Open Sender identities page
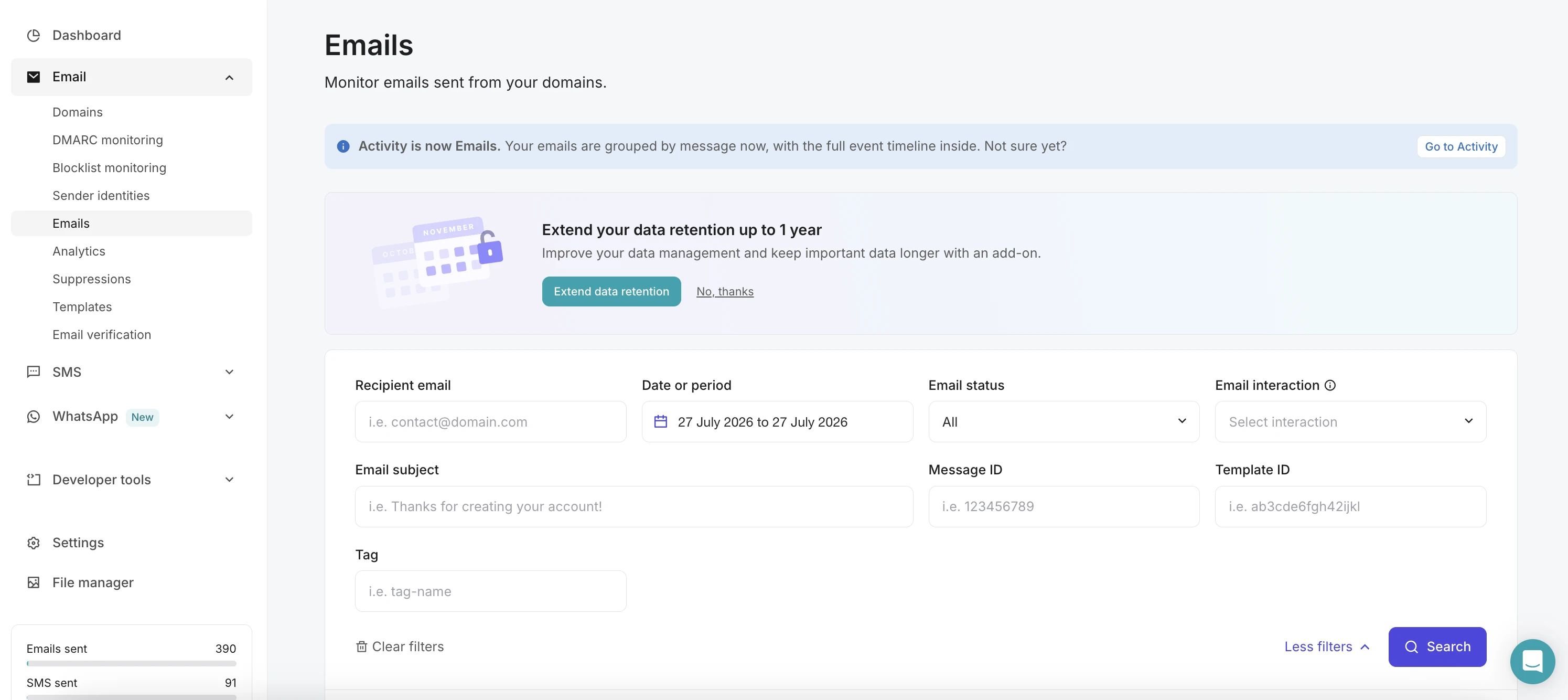 pos(101,196)
